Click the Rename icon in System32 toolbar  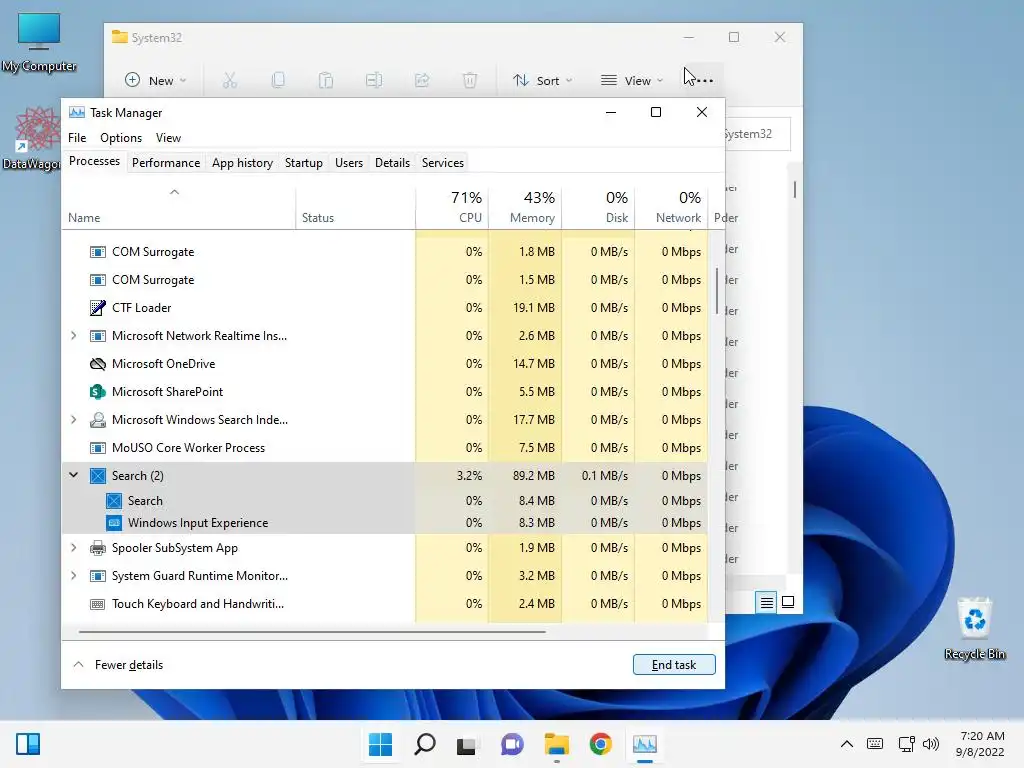click(374, 80)
